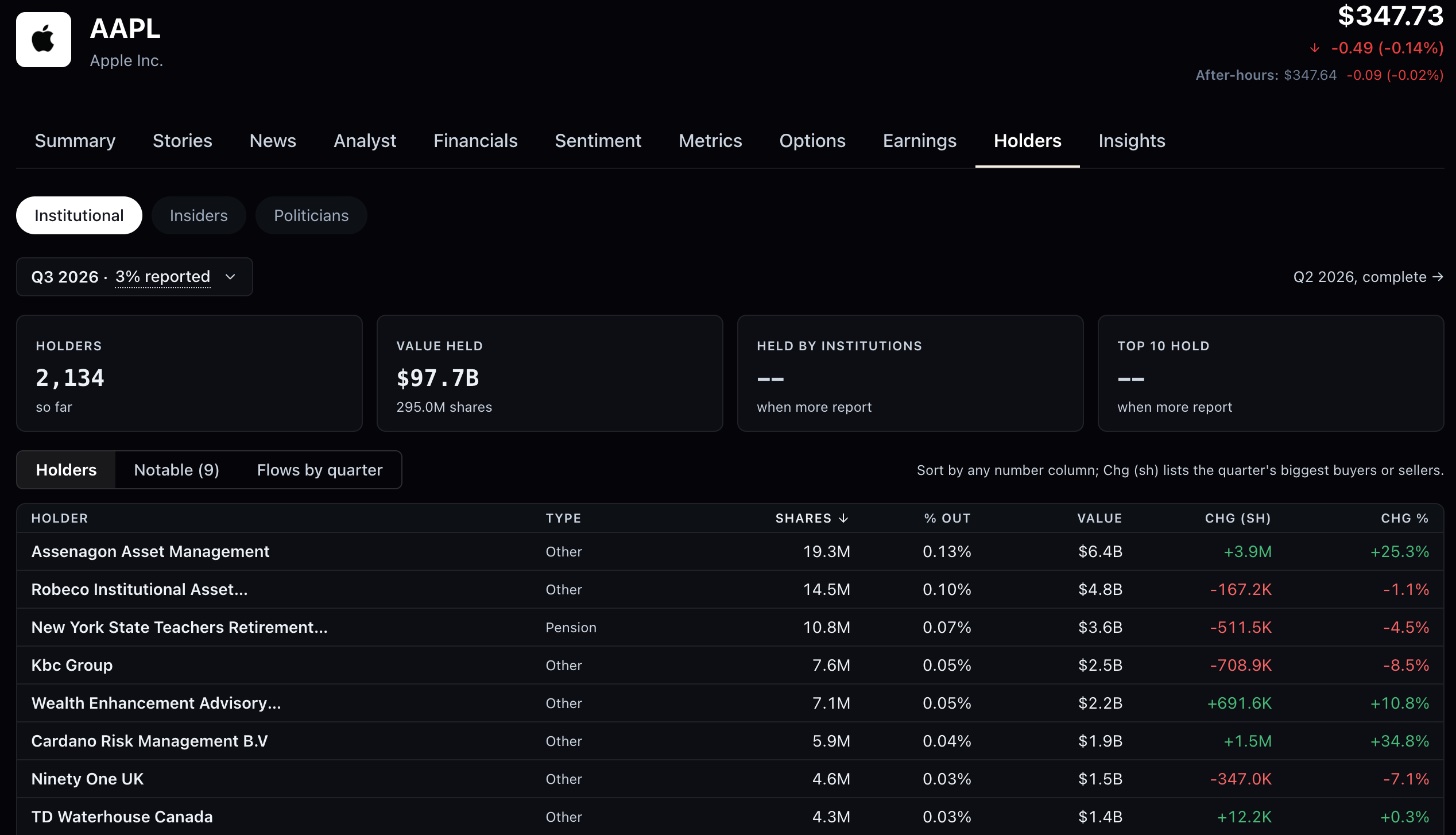Select the Holders tab
1456x835 pixels.
[x=1027, y=141]
